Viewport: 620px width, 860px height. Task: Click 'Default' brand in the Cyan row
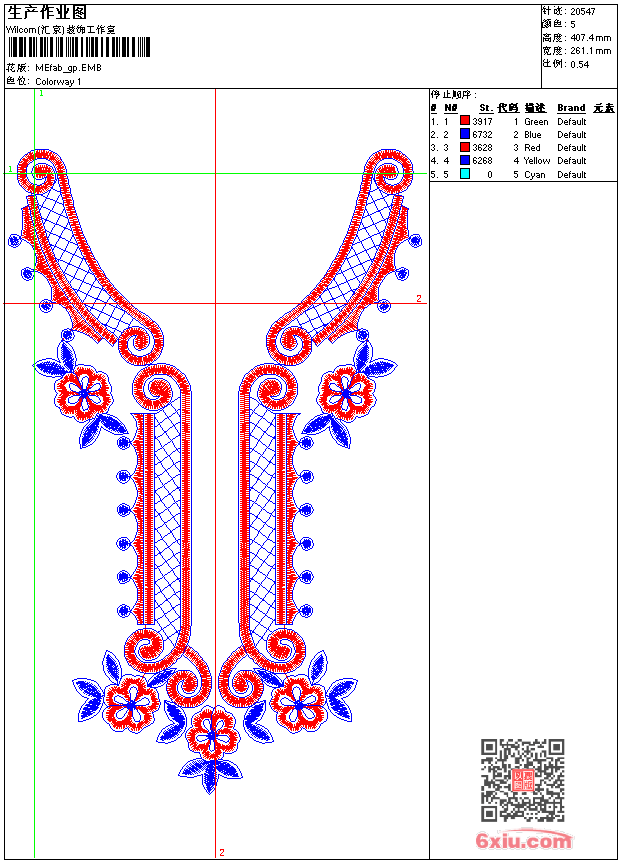[572, 175]
